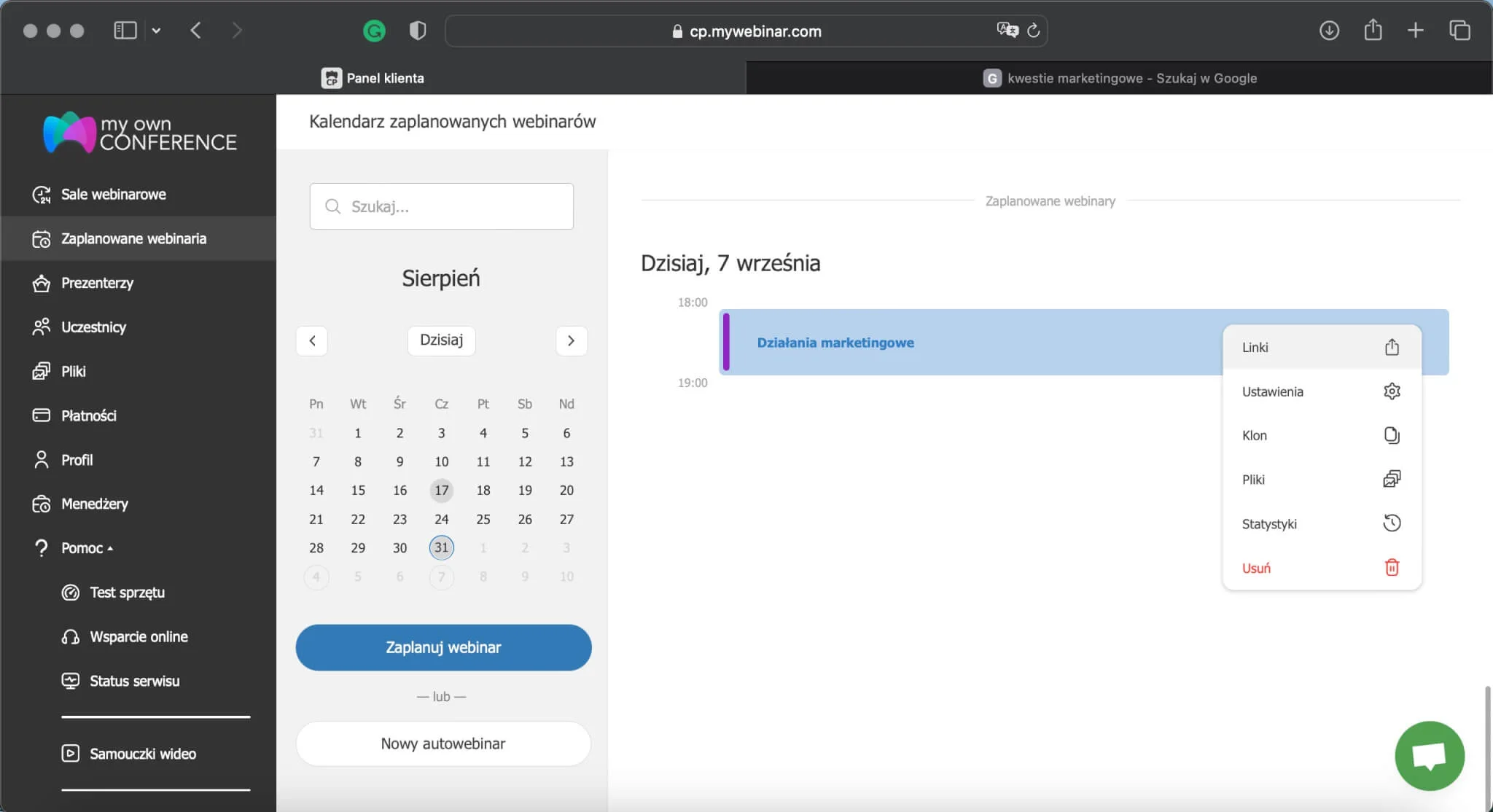Open the Statystyki history icon
Screen dimensions: 1493x812
(1392, 523)
